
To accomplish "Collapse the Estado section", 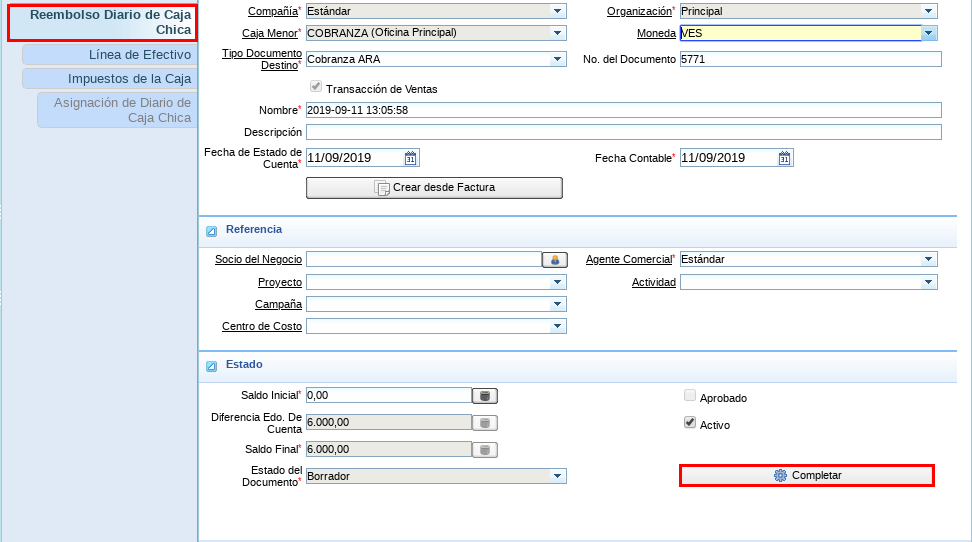I will pos(211,367).
